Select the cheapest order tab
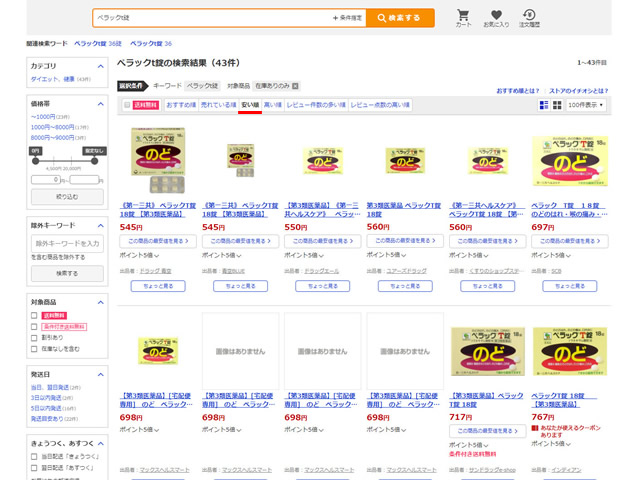 click(250, 105)
